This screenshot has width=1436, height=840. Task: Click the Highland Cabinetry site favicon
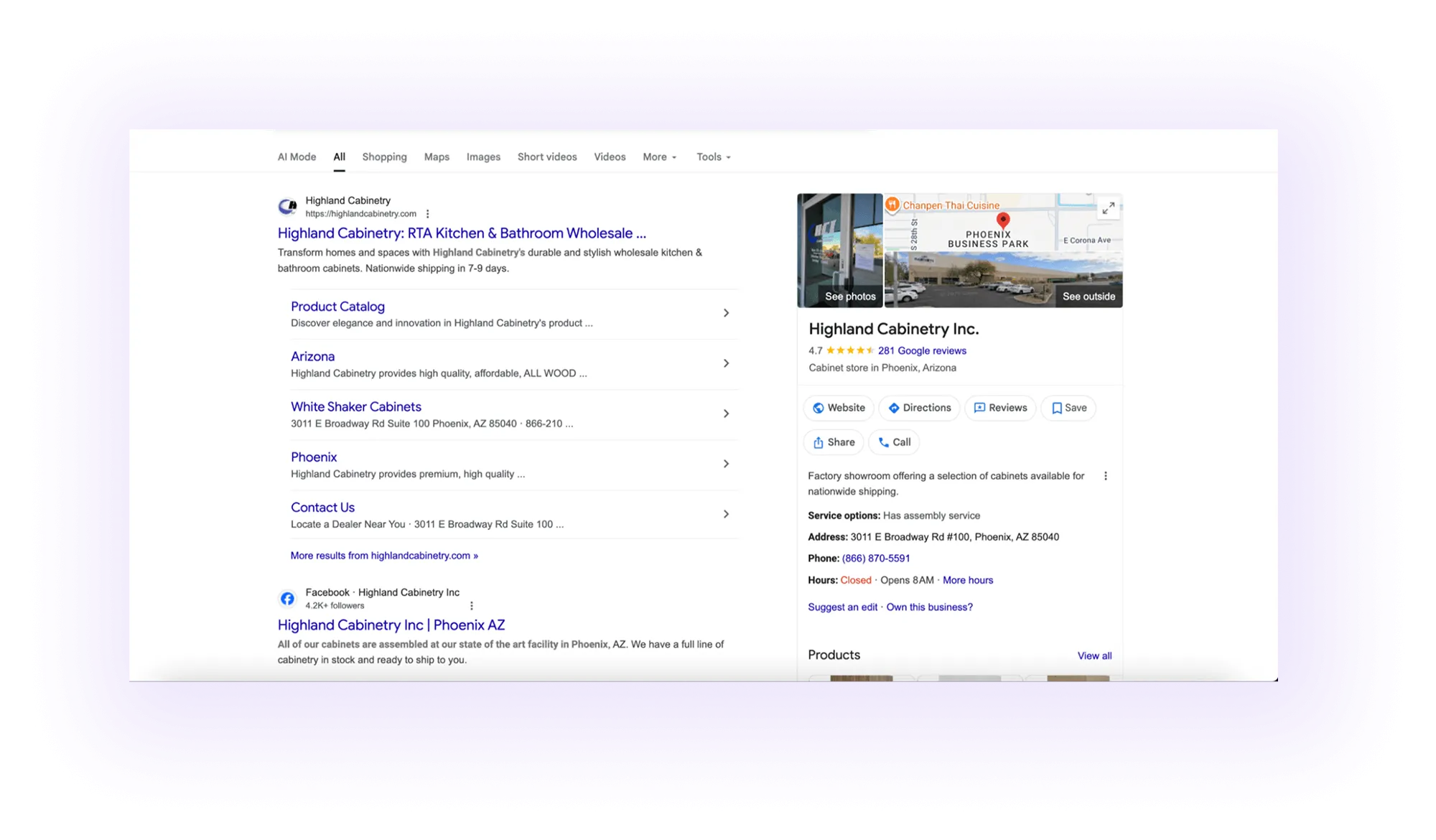[287, 206]
